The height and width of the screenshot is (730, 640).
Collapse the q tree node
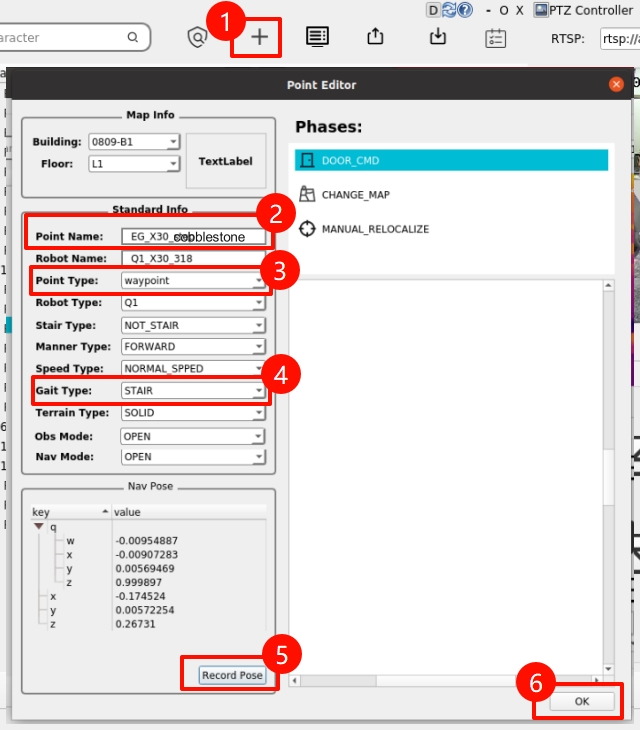click(x=39, y=526)
